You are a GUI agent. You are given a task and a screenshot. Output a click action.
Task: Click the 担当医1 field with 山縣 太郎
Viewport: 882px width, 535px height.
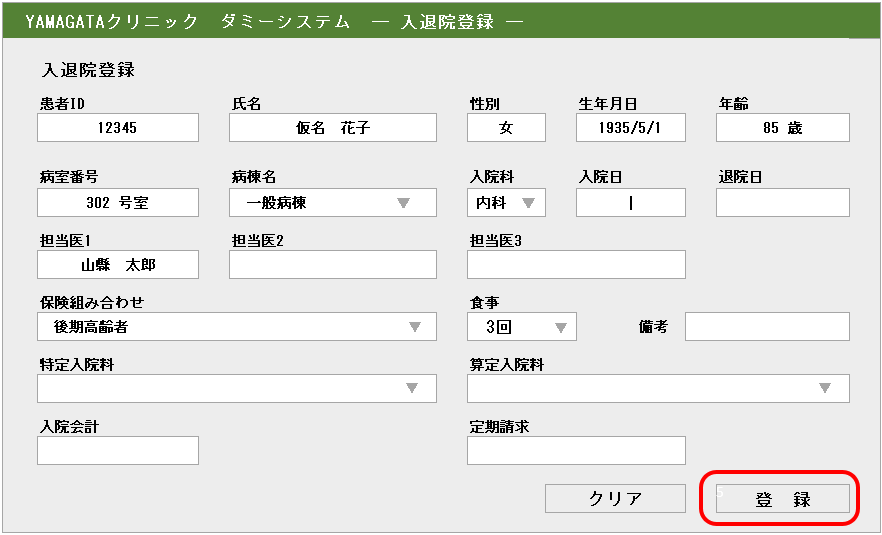point(118,265)
